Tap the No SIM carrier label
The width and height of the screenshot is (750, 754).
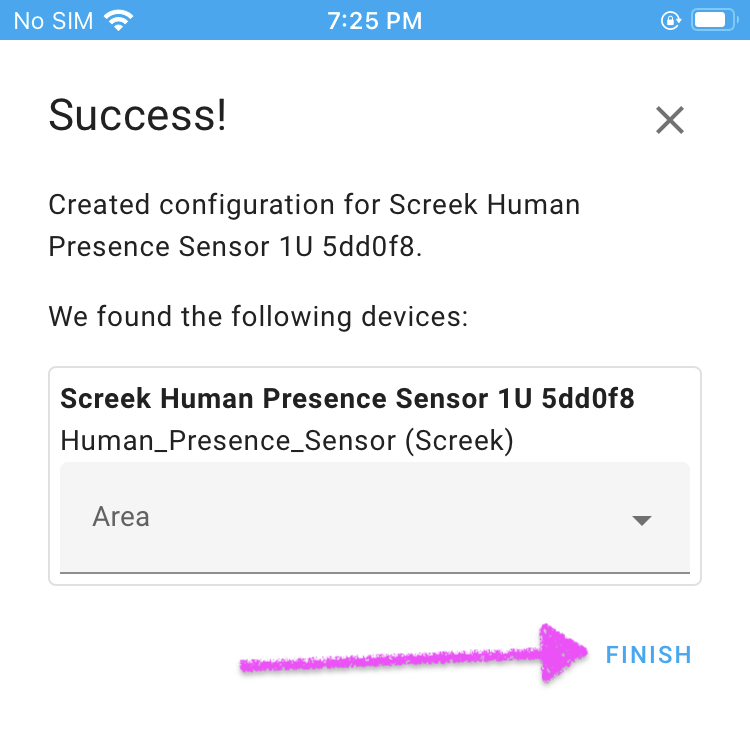pos(53,21)
